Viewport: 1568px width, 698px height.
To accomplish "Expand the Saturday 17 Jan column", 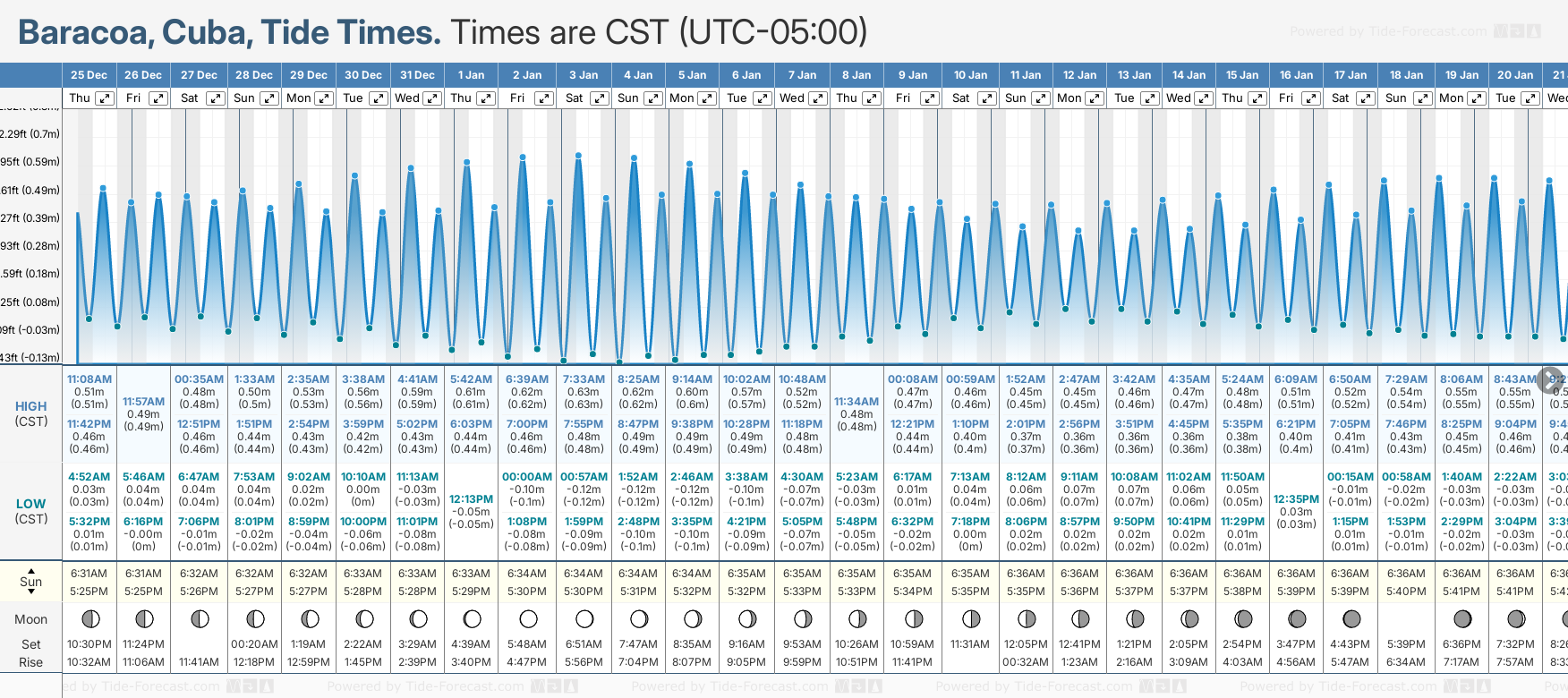I will point(1366,98).
